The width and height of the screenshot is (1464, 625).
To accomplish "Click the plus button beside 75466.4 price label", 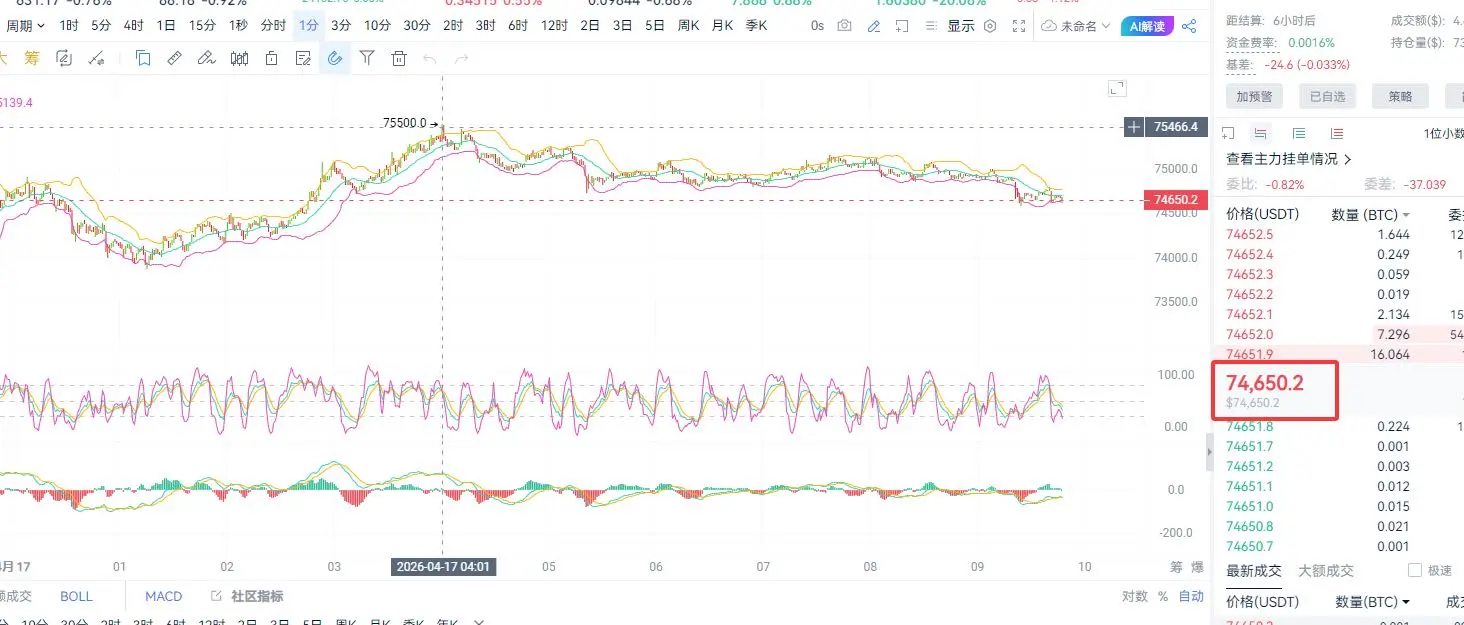I will (1133, 127).
